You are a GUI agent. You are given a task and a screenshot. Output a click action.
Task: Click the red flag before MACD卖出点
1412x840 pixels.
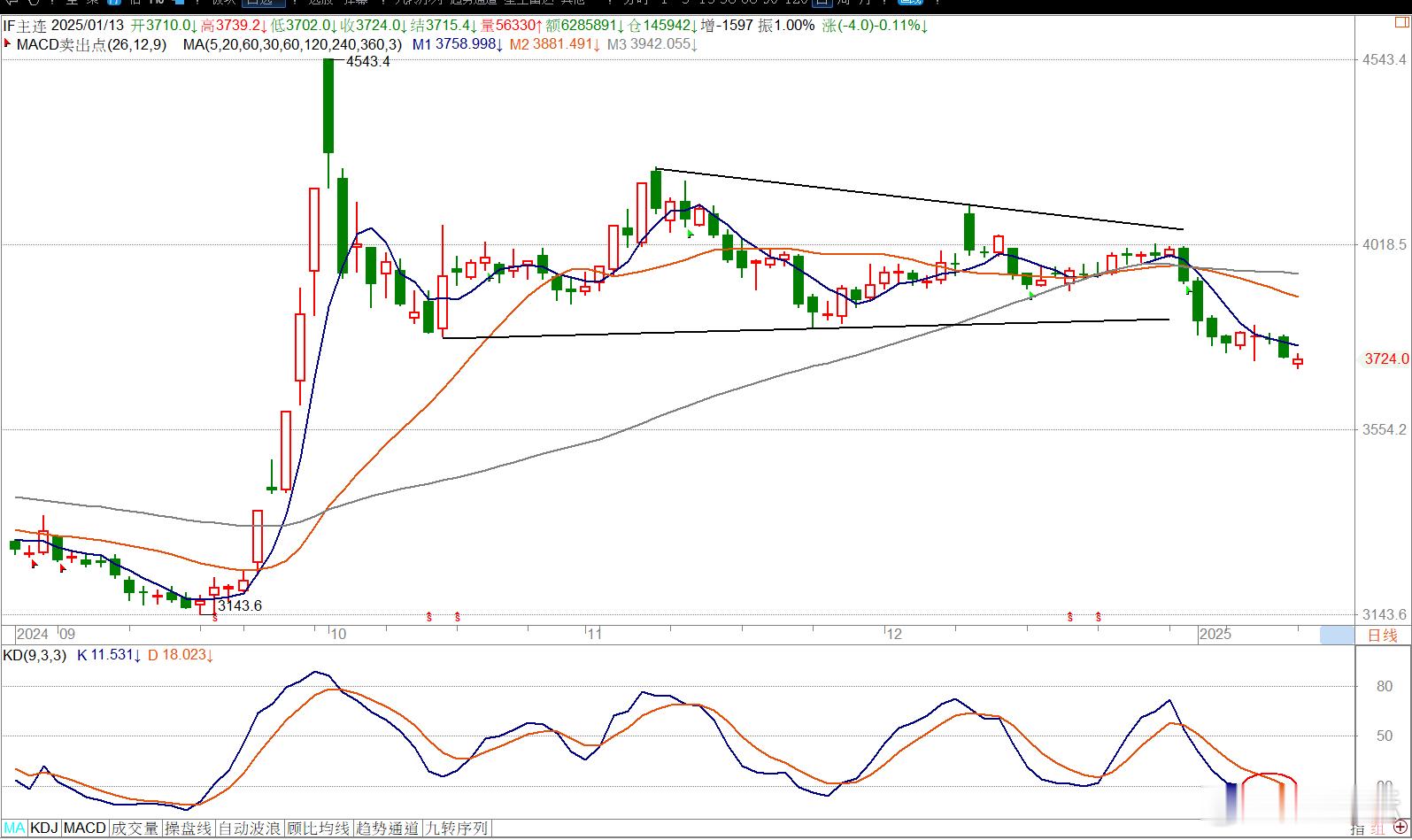pyautogui.click(x=9, y=44)
